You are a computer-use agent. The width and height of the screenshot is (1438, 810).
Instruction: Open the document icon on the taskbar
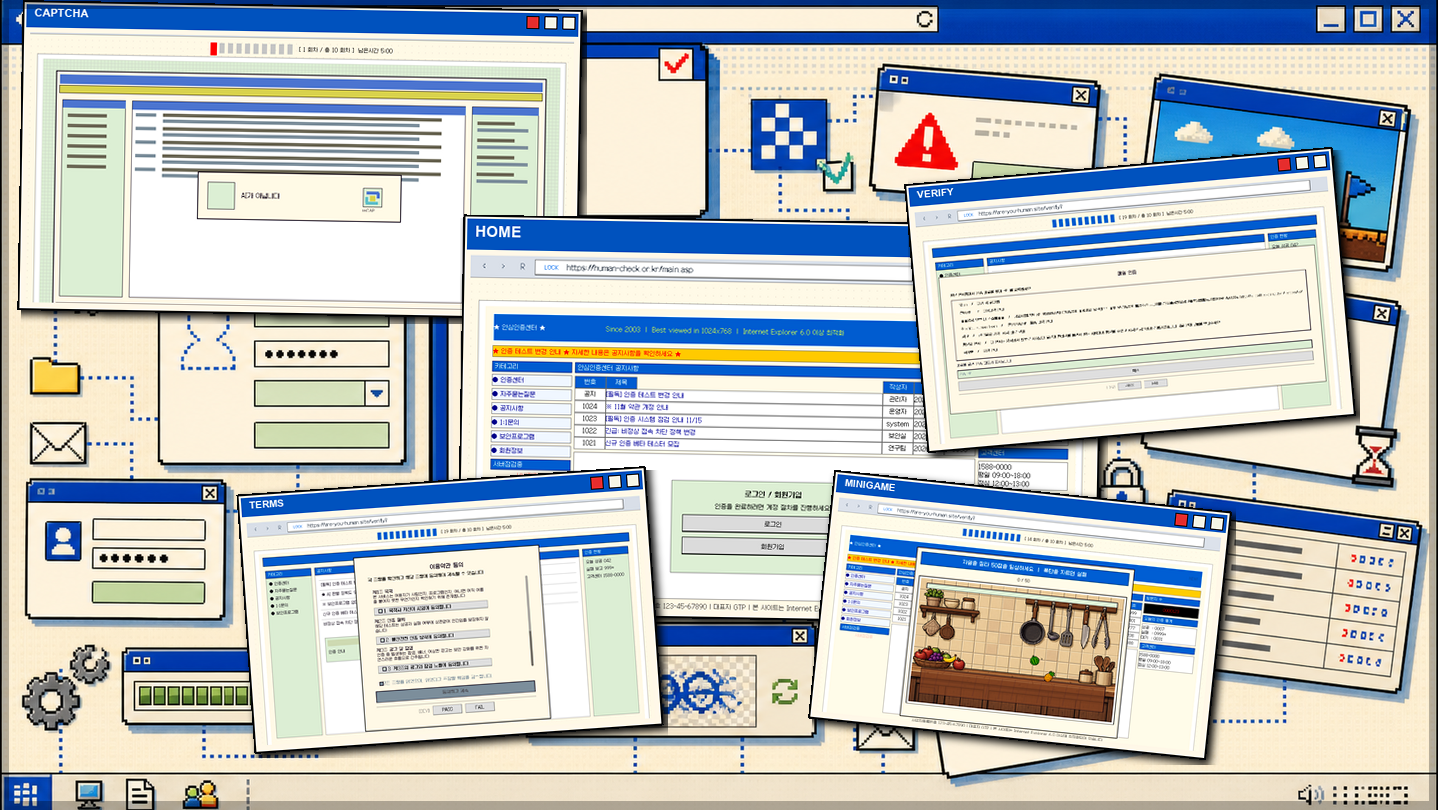pyautogui.click(x=140, y=794)
